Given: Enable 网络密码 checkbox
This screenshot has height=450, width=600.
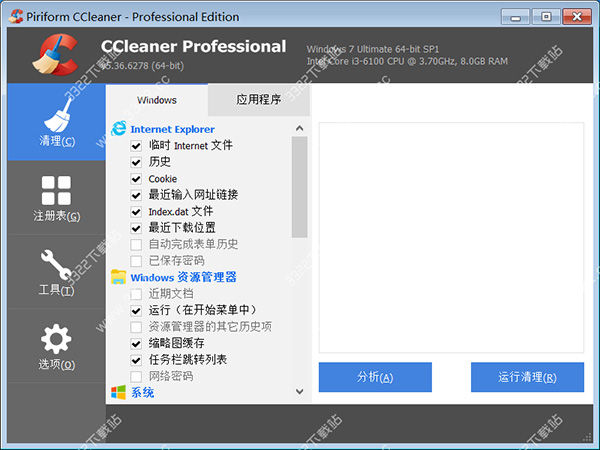Looking at the screenshot, I should 136,376.
